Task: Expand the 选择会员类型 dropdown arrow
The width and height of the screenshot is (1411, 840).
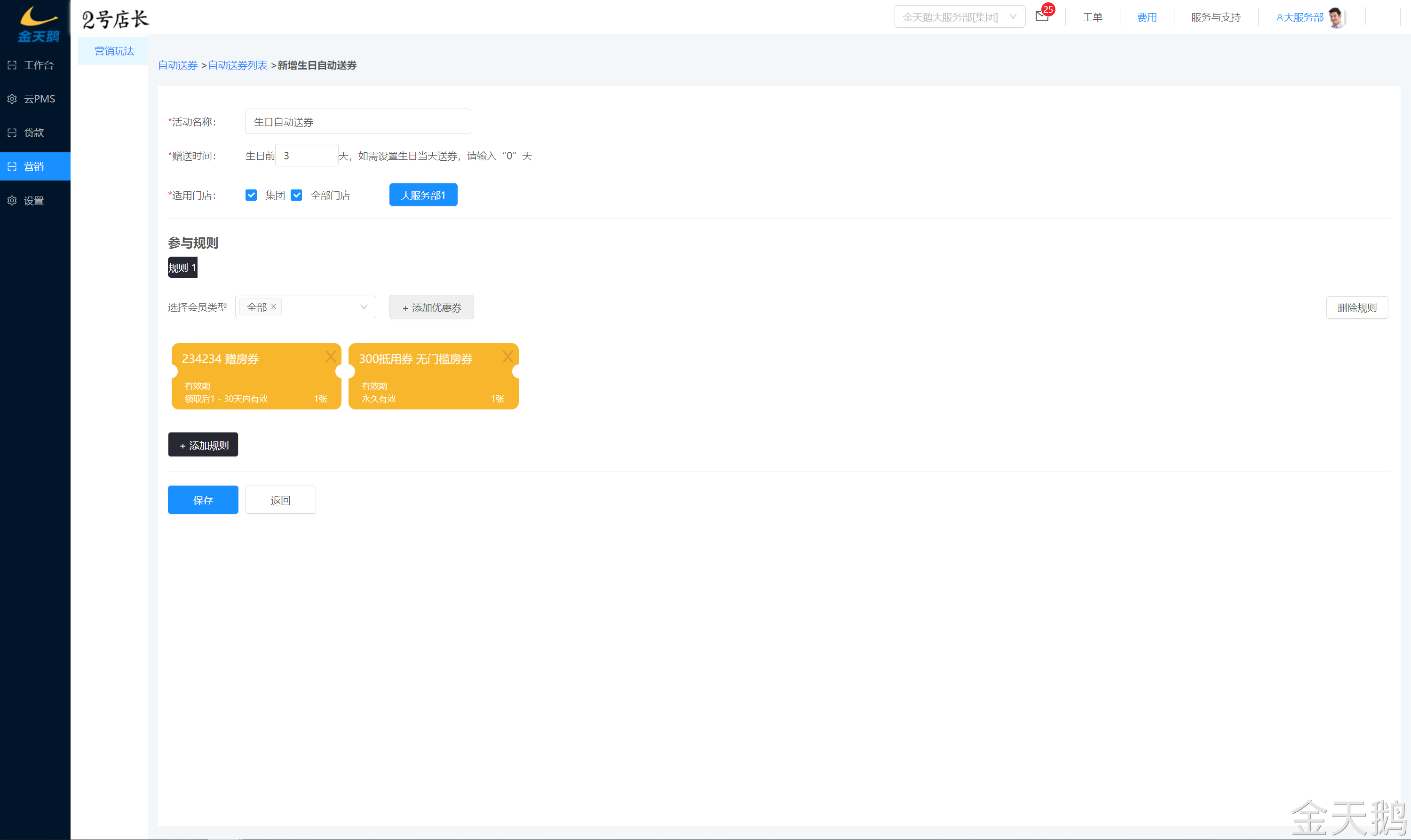Action: point(364,307)
